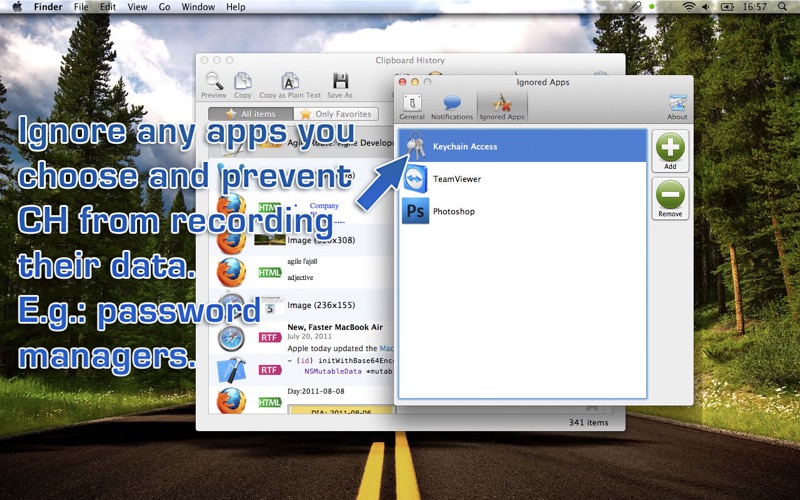Select the Day:2011-08-08 clipboard entry
Viewport: 800px width, 500px height.
click(x=301, y=400)
